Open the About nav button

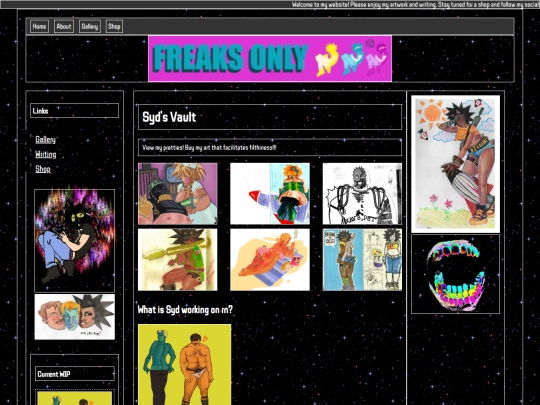point(64,27)
